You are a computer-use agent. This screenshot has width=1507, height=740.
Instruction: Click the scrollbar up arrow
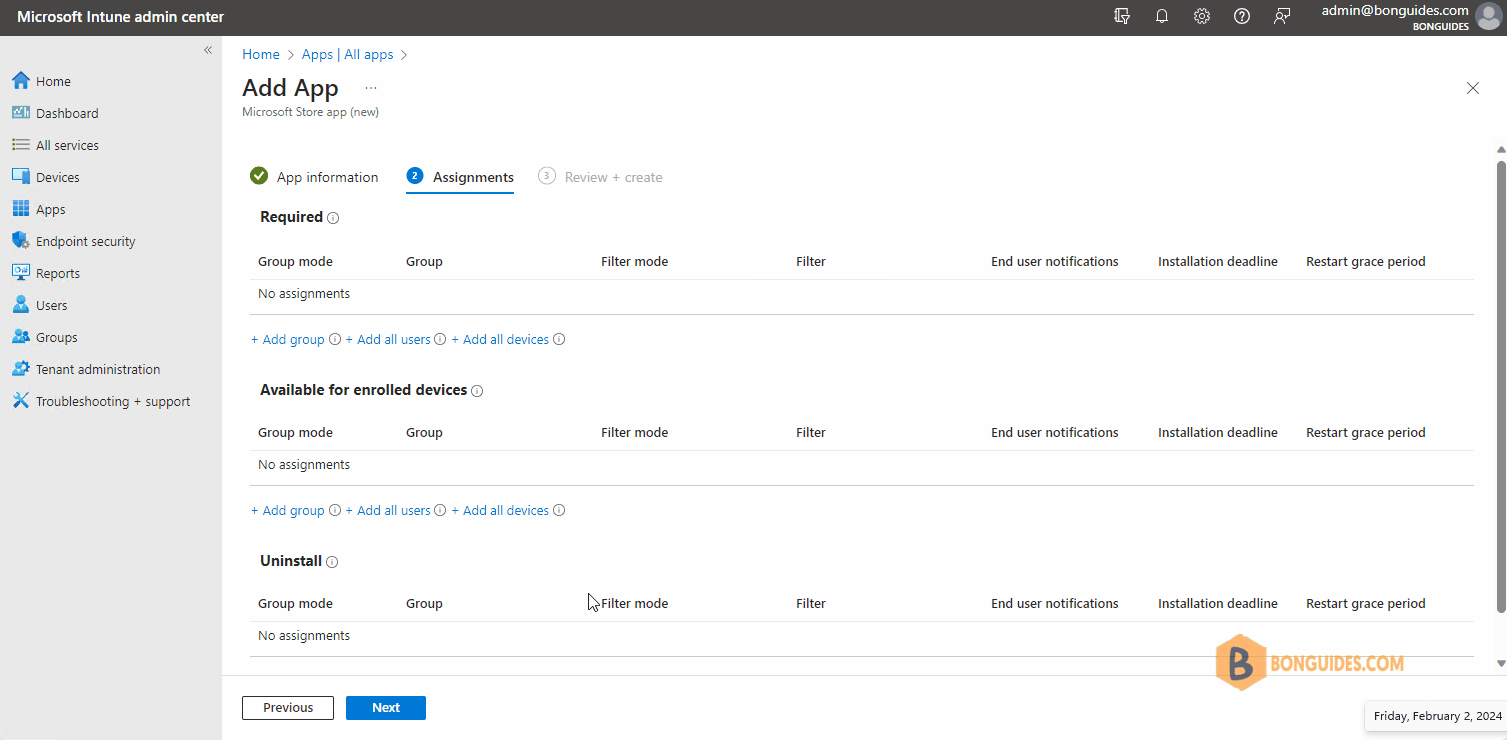tap(1500, 150)
